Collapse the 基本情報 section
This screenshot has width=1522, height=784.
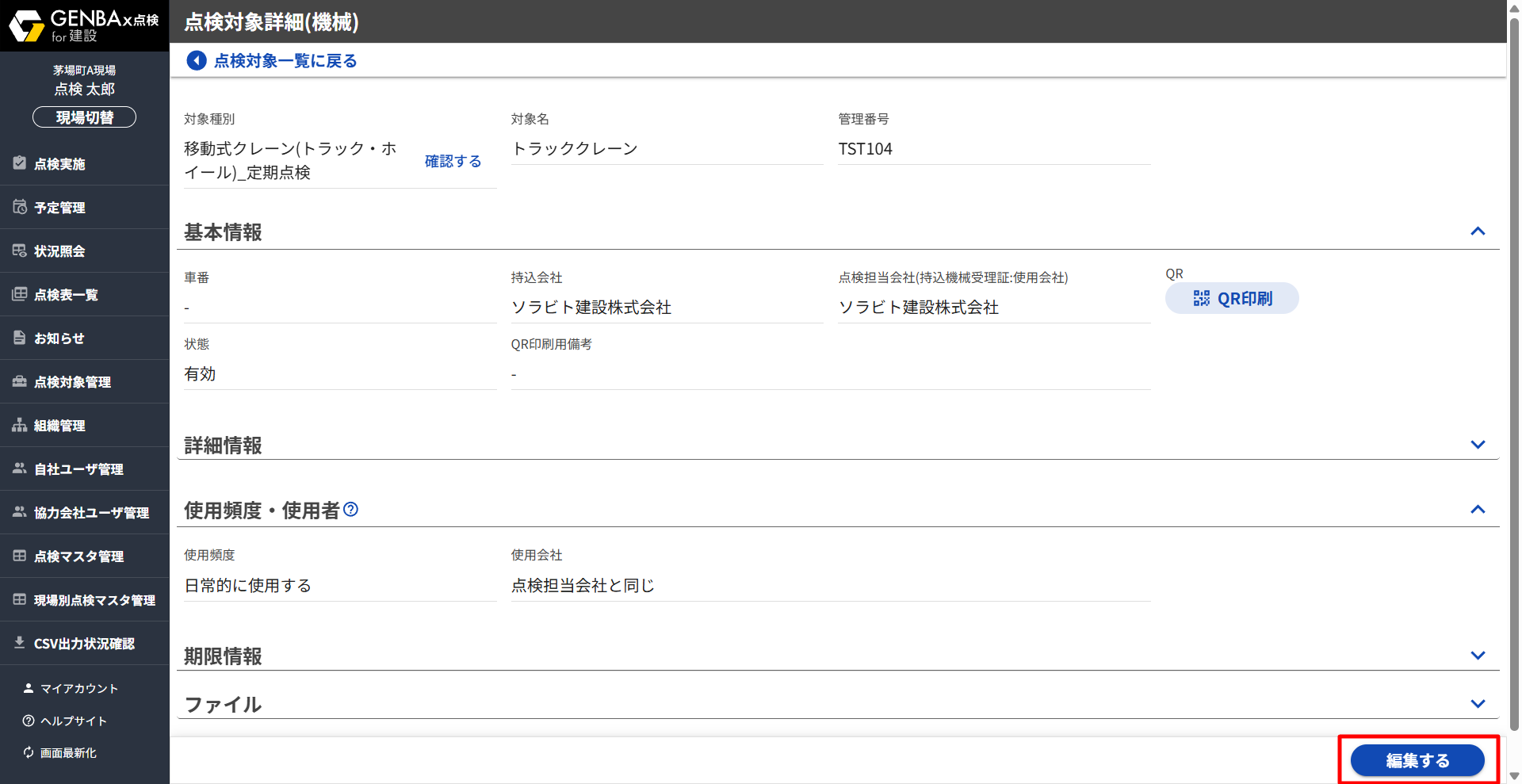(x=1477, y=231)
